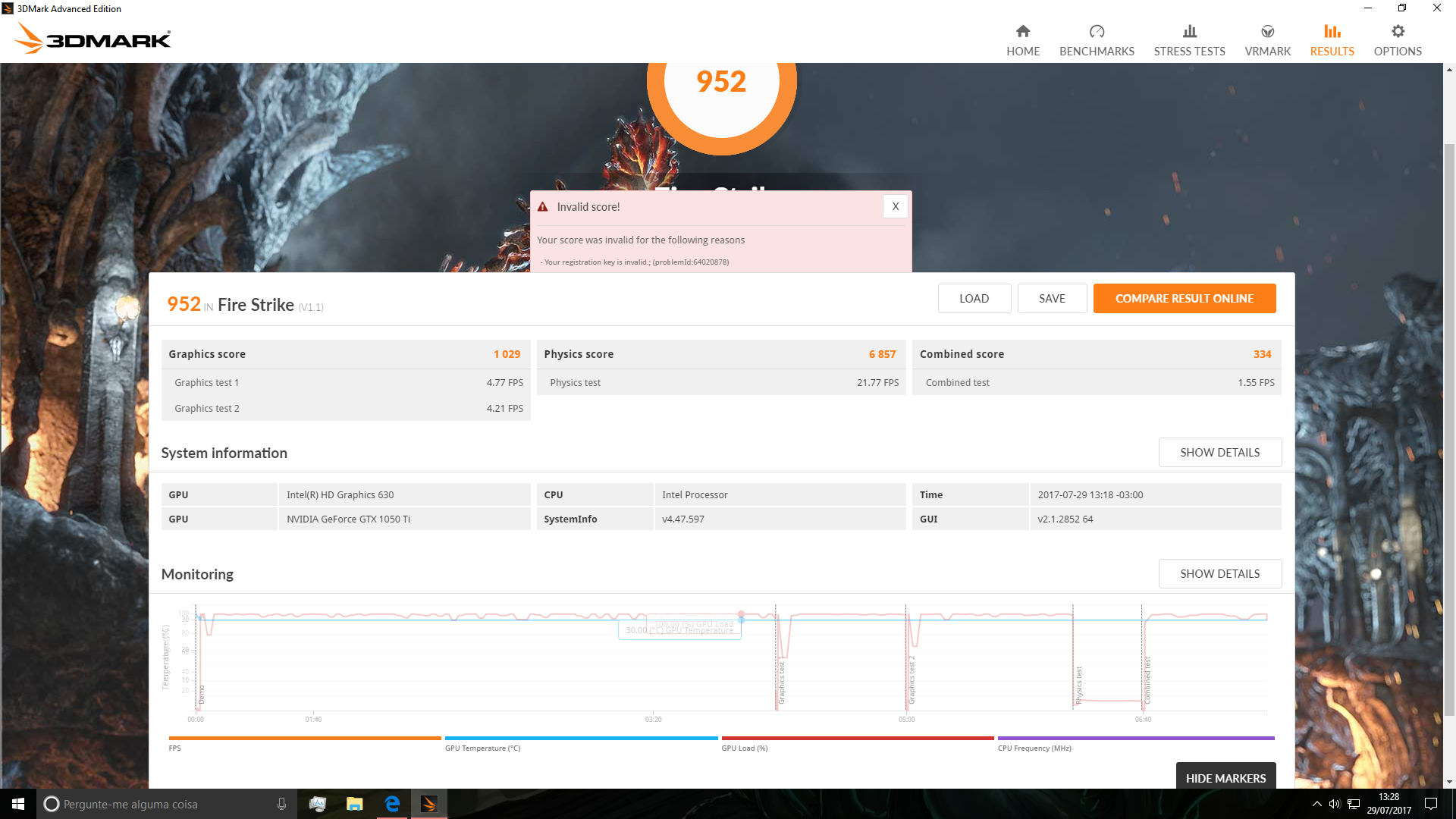Click the Time value 2017-07-29
Viewport: 1456px width, 819px height.
(x=1090, y=494)
